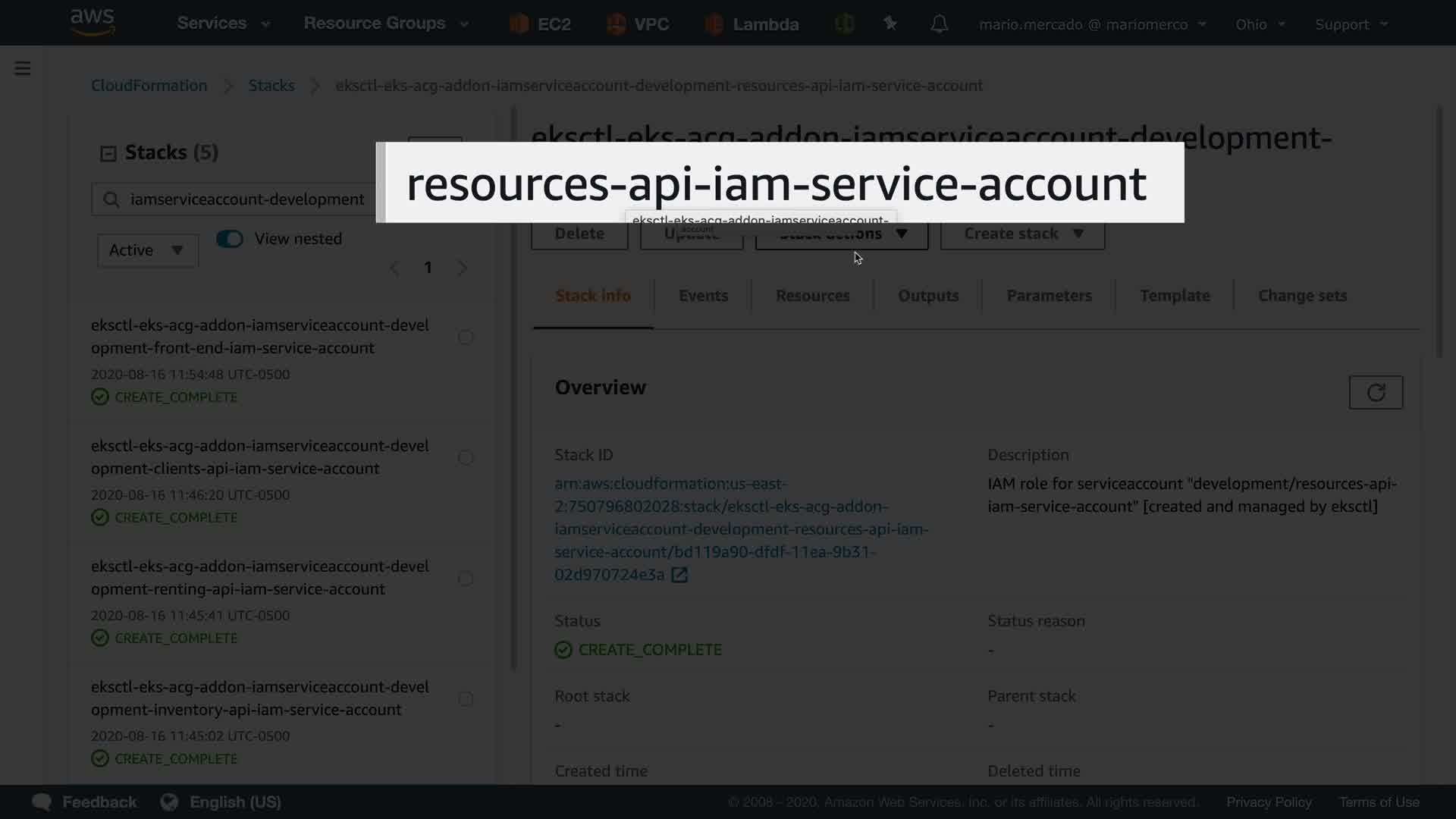Go to the Stacks breadcrumb link

271,86
